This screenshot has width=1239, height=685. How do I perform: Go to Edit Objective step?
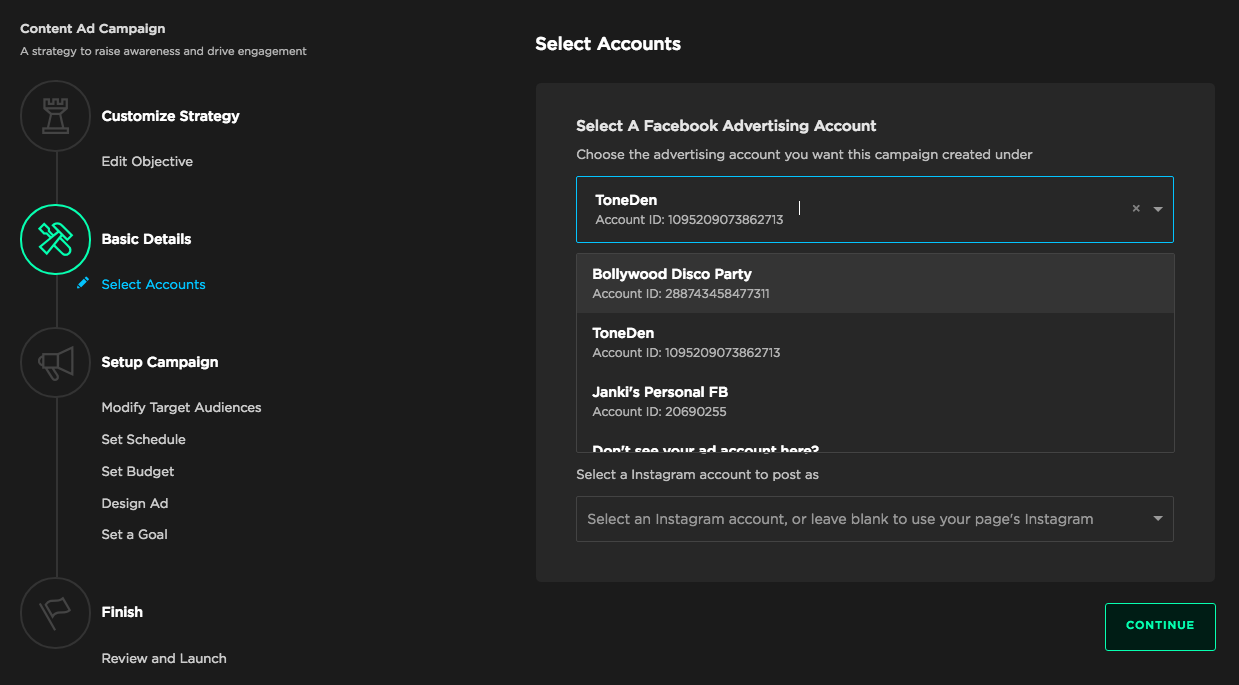click(147, 161)
